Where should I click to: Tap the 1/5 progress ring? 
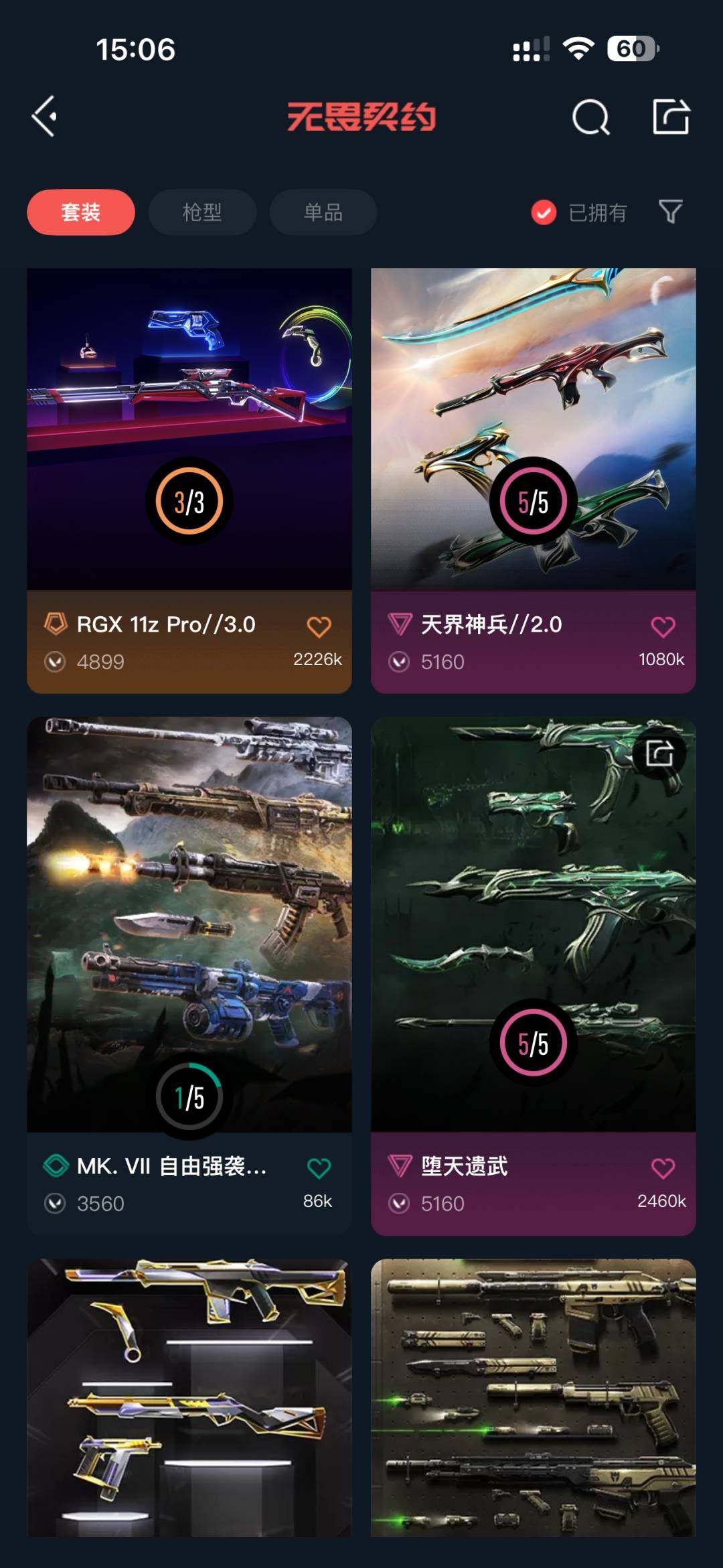[189, 1097]
